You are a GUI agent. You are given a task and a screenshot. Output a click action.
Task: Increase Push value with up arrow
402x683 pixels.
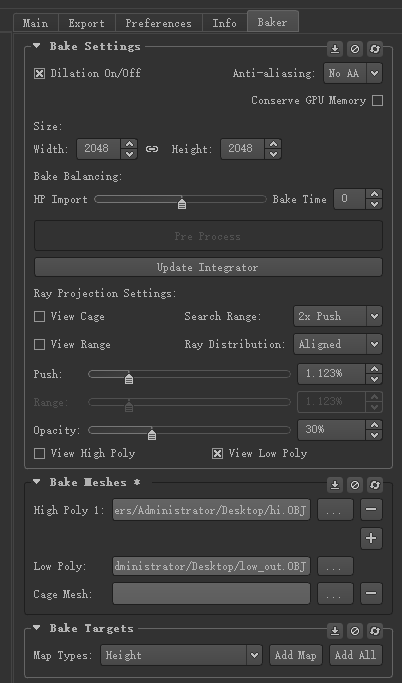coord(374,369)
